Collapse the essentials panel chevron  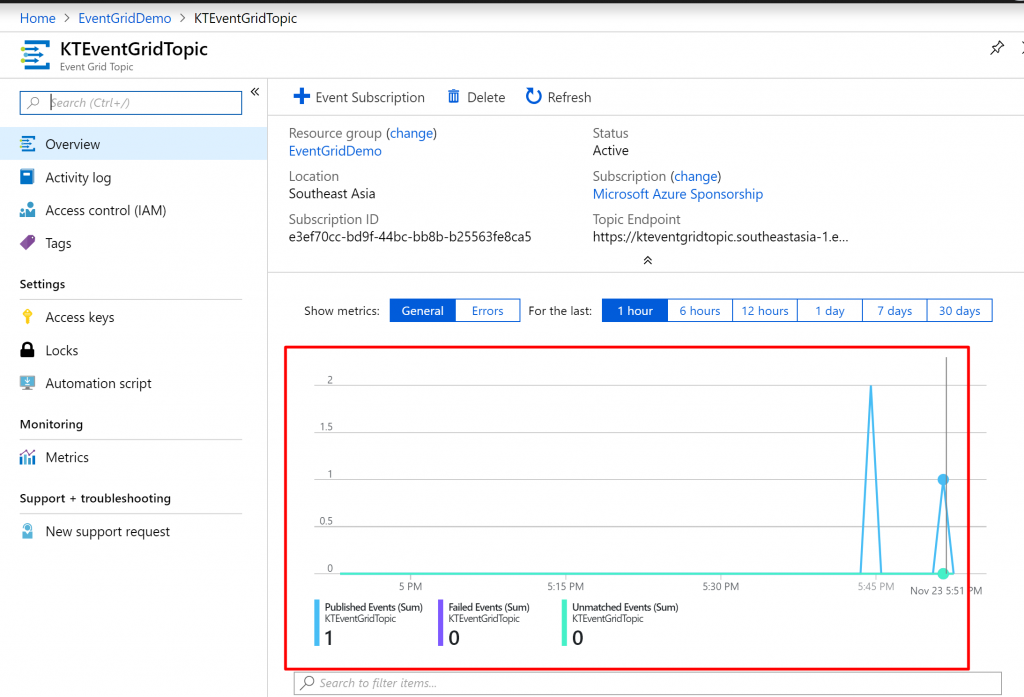click(647, 260)
